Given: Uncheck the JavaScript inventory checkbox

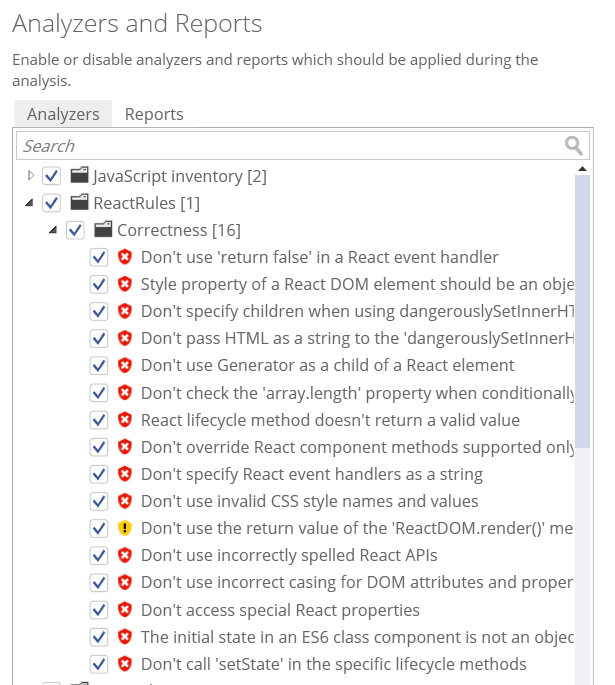Looking at the screenshot, I should click(52, 176).
